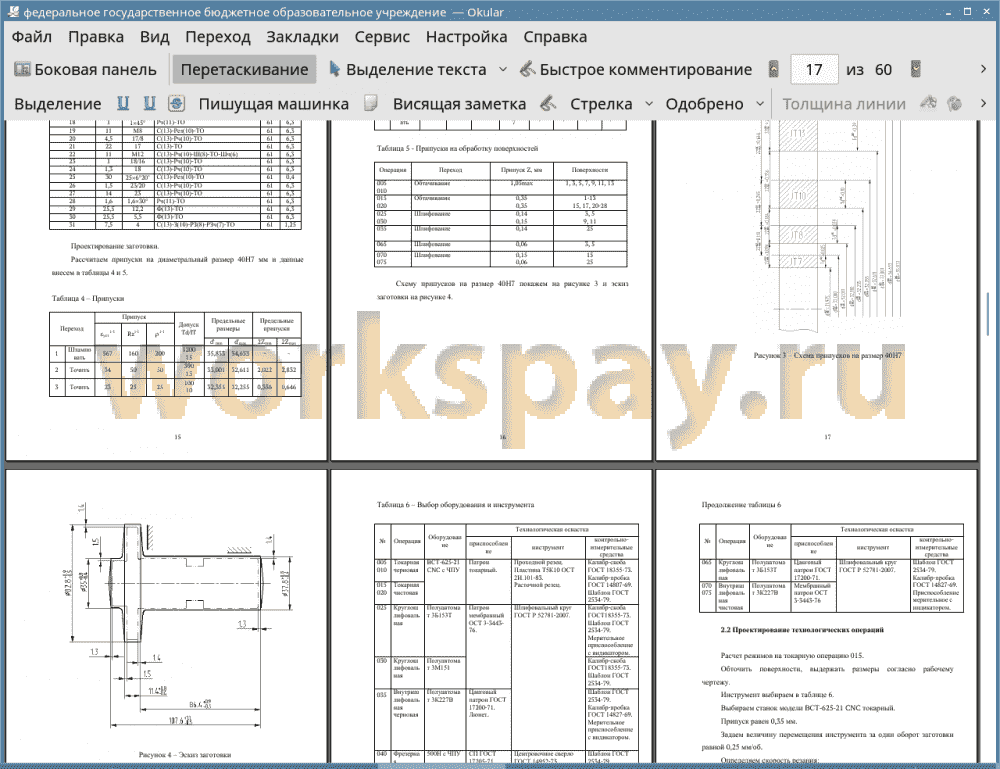The height and width of the screenshot is (769, 1000).
Task: Click page 17 with Рисунок 3 diagram
Action: pyautogui.click(x=816, y=289)
